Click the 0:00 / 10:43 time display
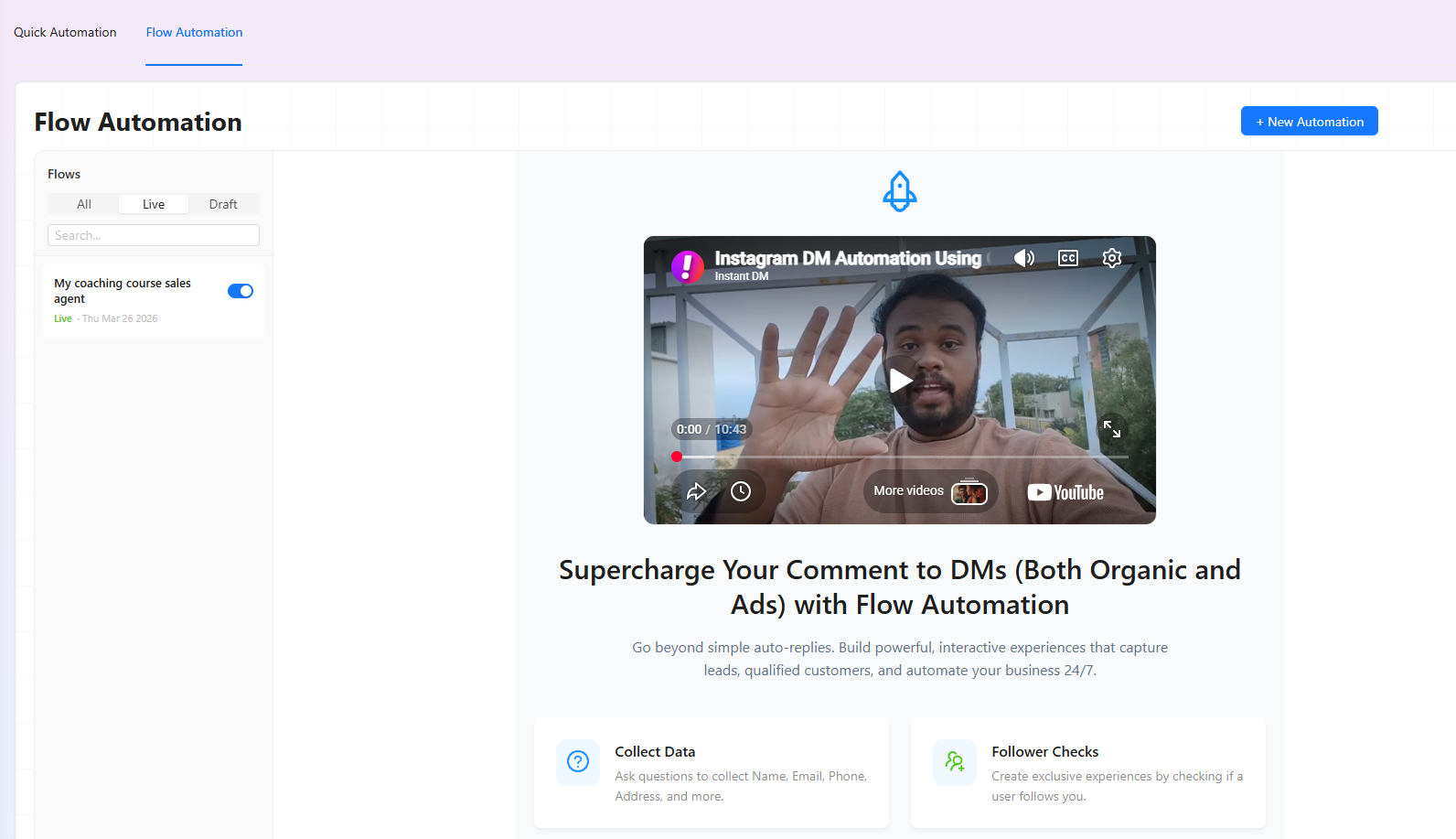 [712, 429]
